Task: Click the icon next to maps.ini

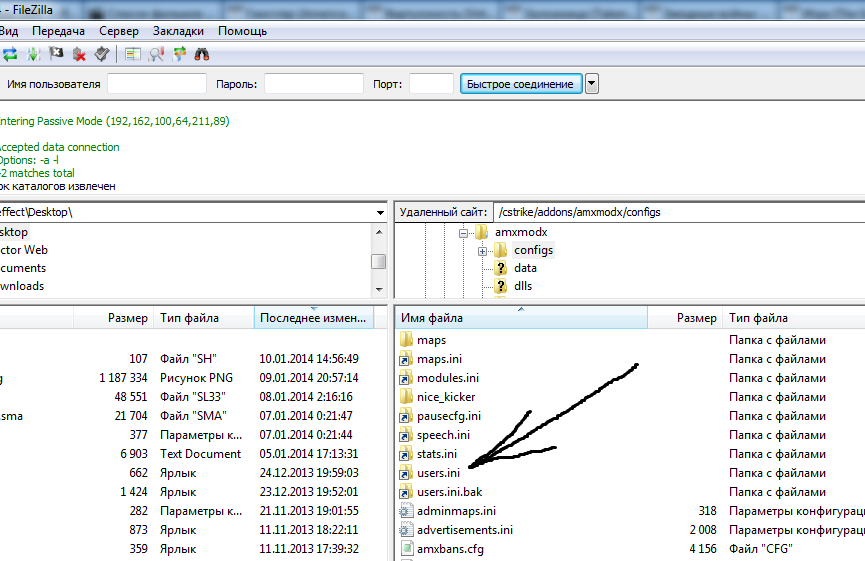Action: point(406,359)
